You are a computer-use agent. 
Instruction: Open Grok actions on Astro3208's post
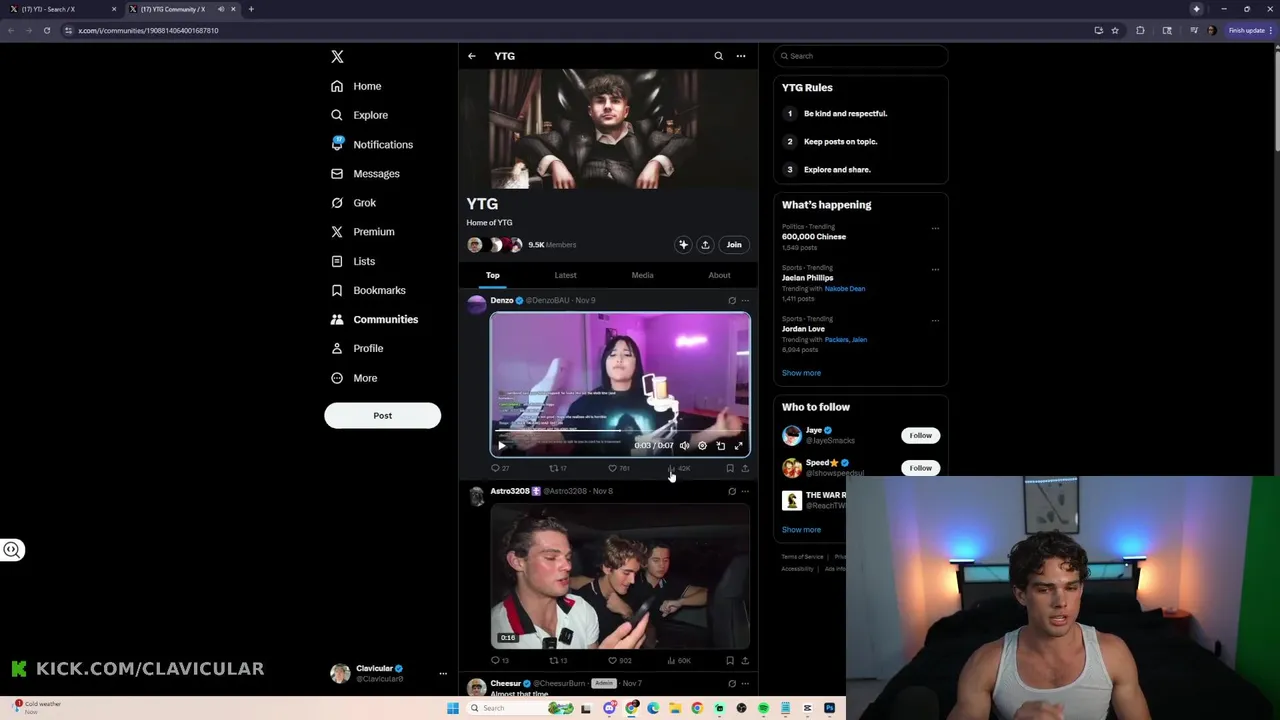732,491
